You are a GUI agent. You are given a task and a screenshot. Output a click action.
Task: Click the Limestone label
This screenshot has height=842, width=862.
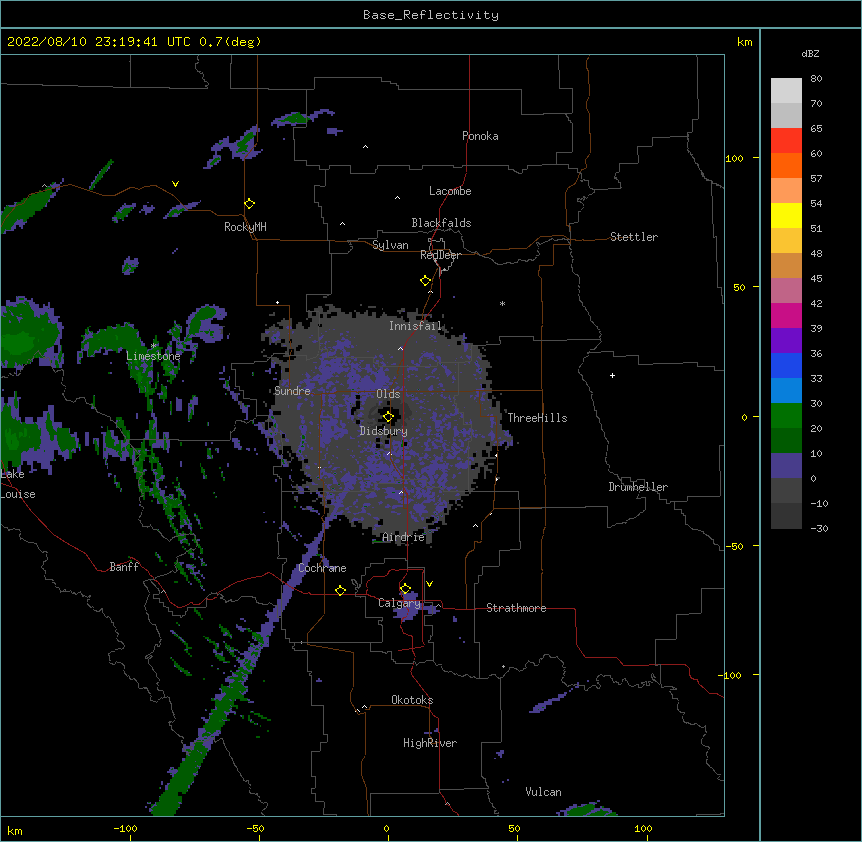tap(153, 356)
